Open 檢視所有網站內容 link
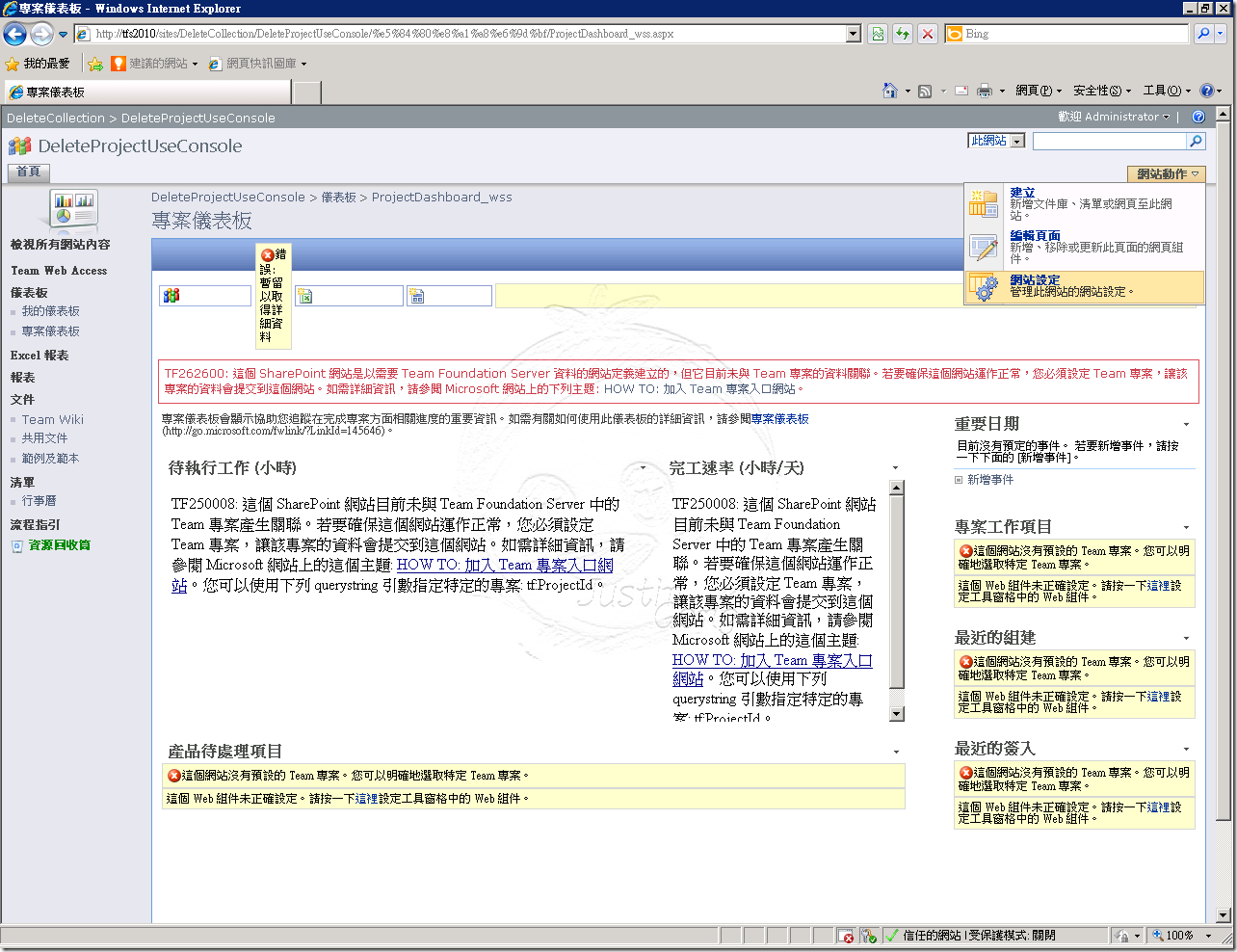The height and width of the screenshot is (952, 1237). coord(61,245)
